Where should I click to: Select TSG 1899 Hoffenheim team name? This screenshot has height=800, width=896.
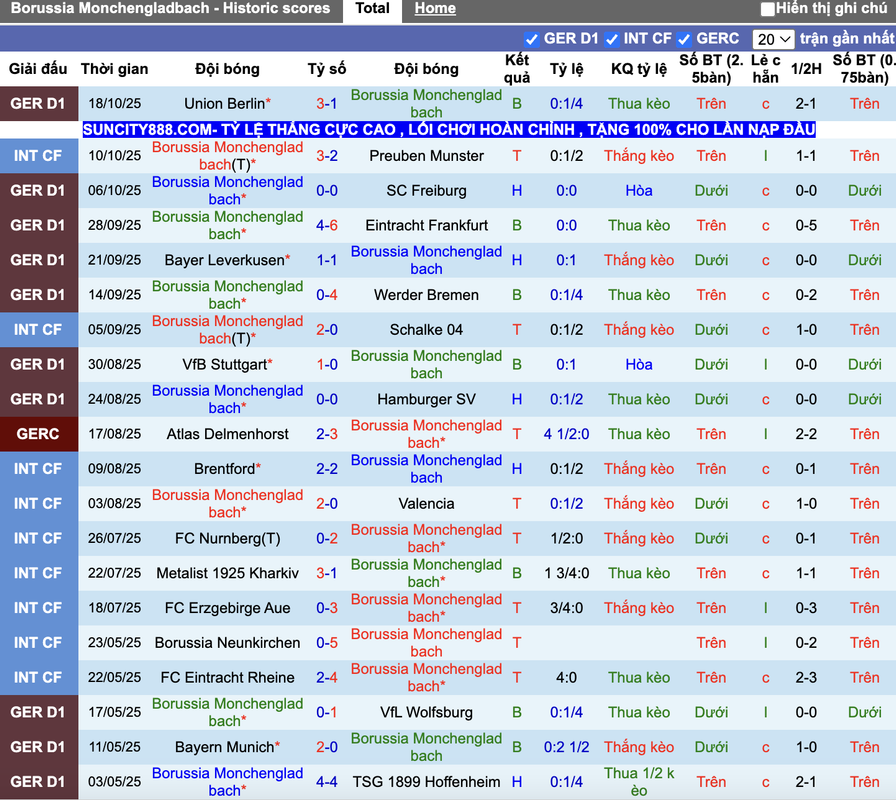pyautogui.click(x=426, y=782)
